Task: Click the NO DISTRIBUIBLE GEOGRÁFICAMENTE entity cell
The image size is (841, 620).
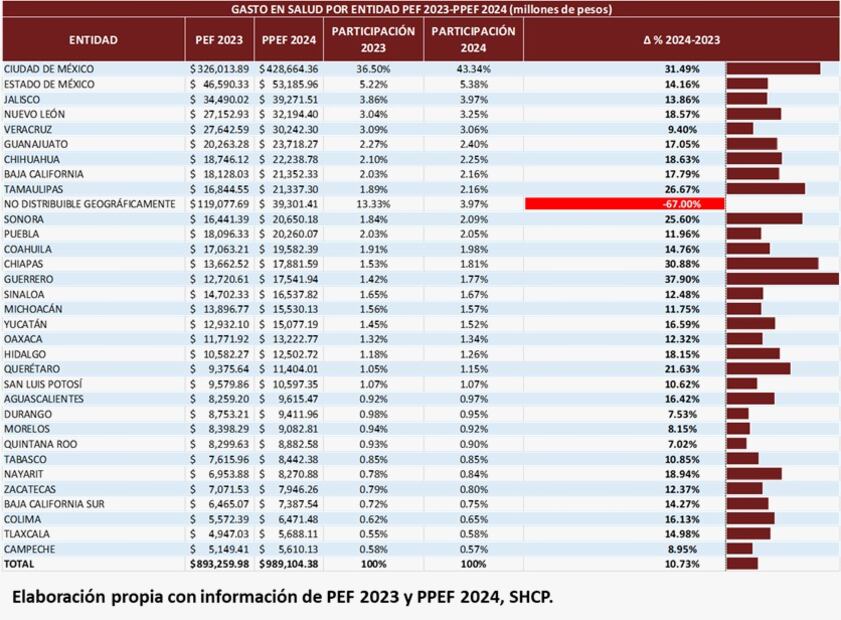Action: pos(90,204)
